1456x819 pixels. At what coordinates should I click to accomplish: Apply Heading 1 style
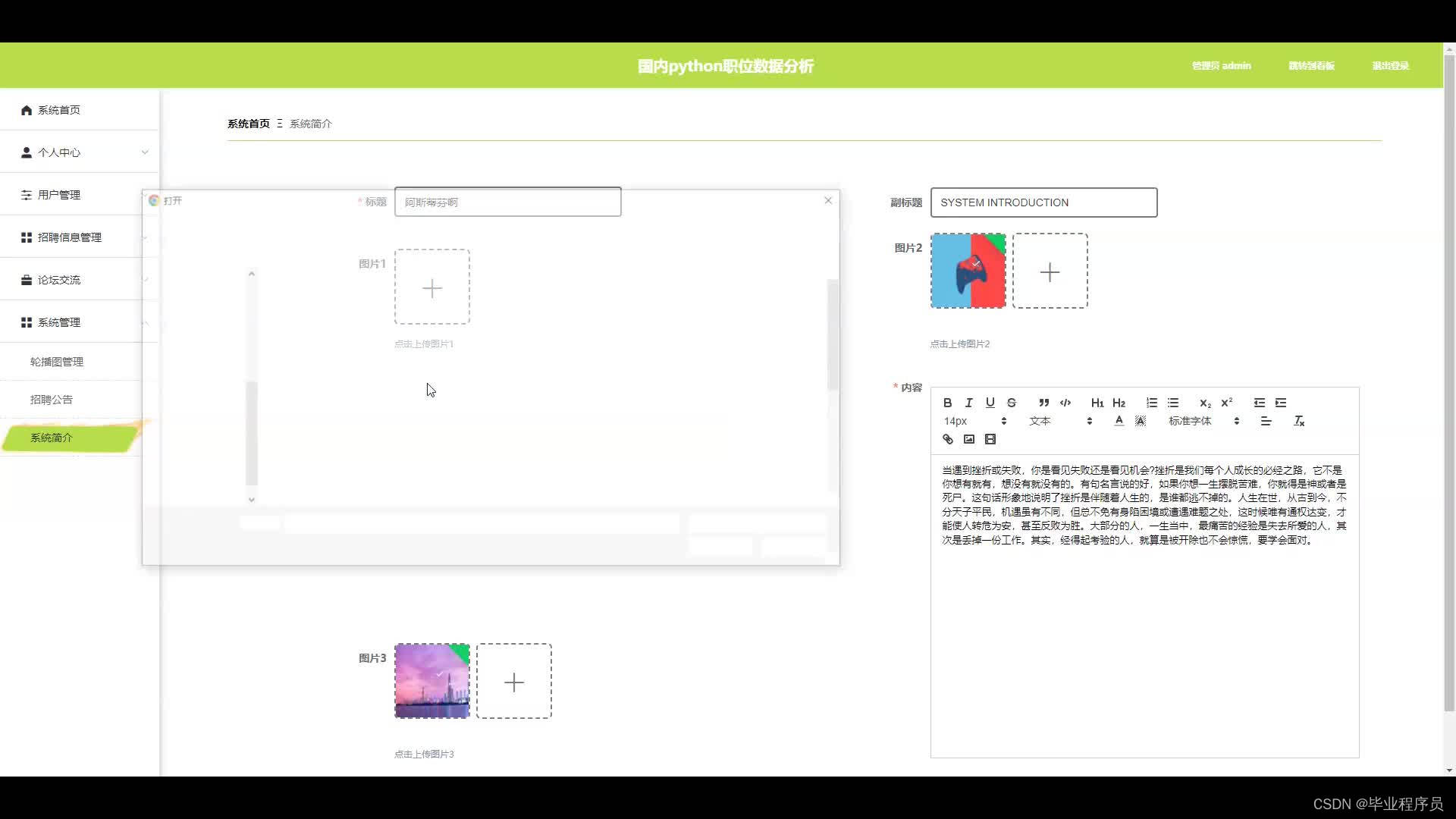1097,403
